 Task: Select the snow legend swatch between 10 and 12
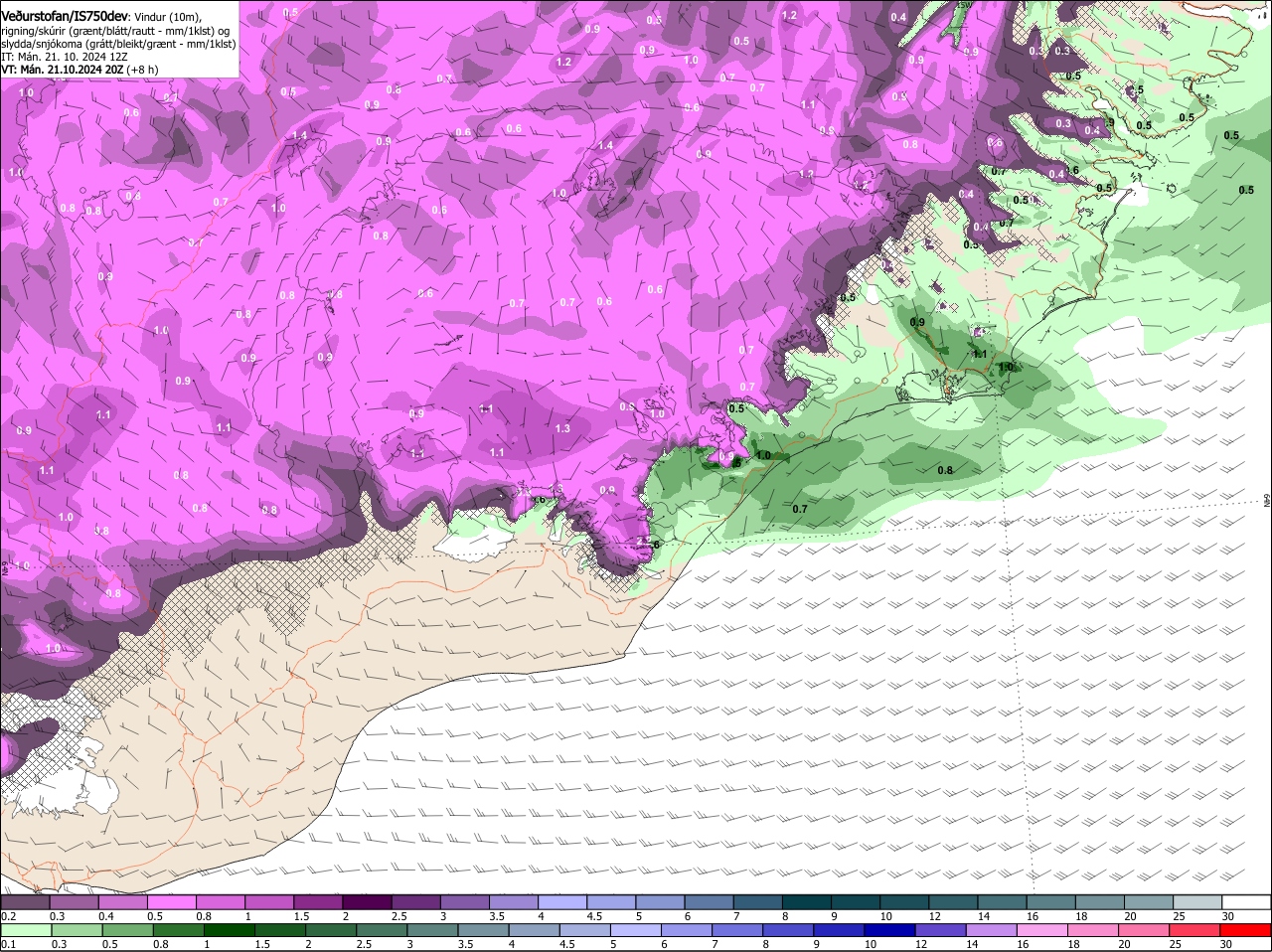[903, 902]
